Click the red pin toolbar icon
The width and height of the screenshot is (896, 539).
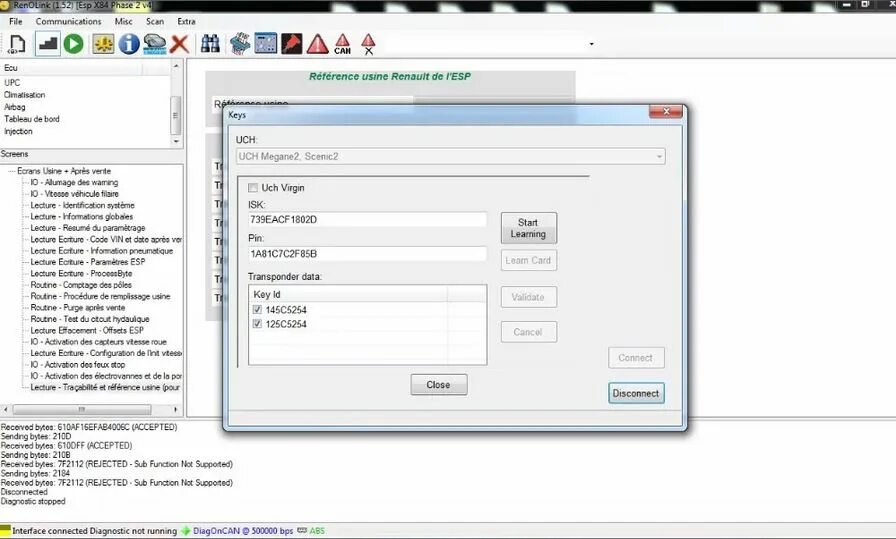pyautogui.click(x=291, y=44)
